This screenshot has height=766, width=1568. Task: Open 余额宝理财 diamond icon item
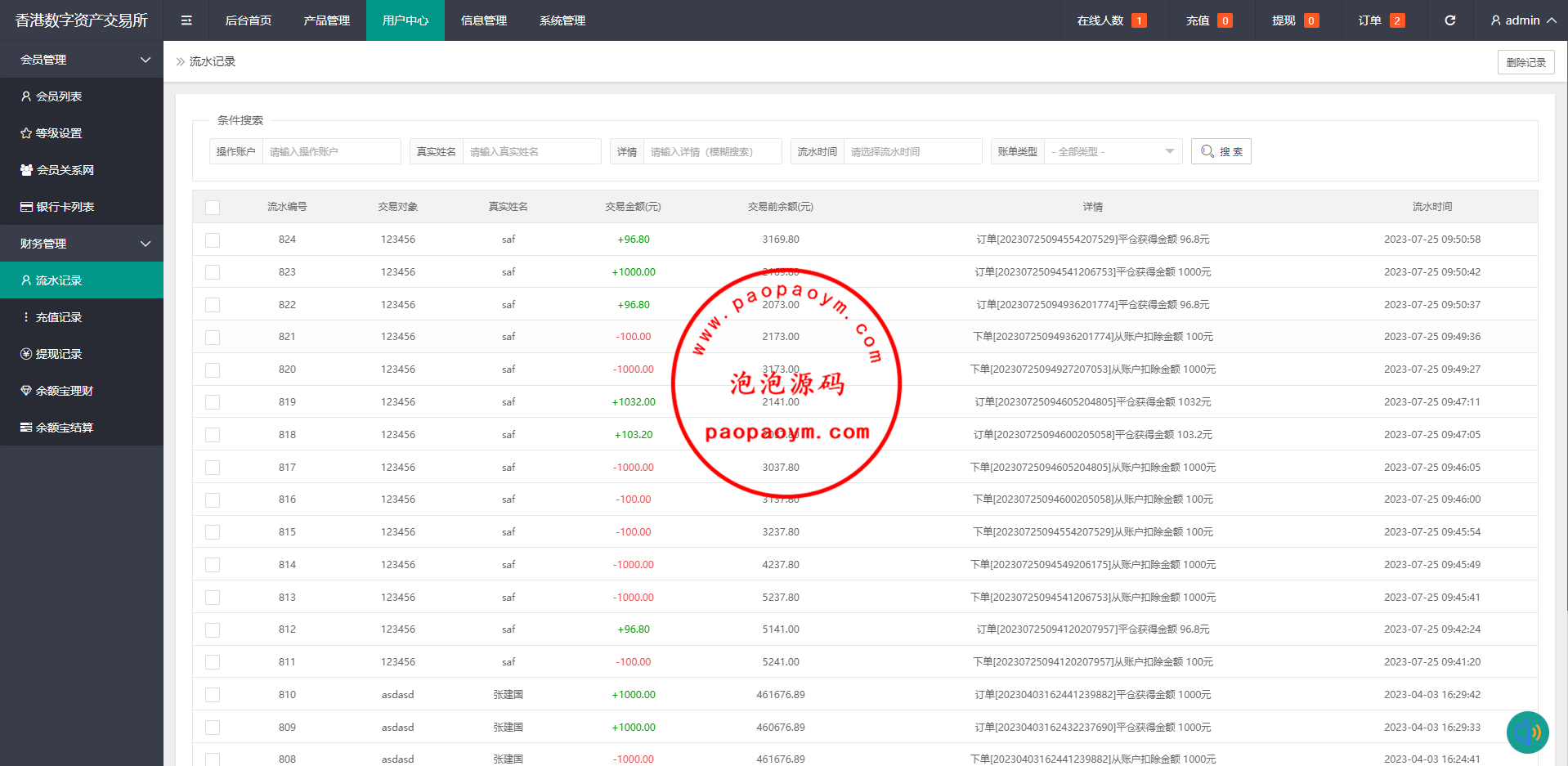[x=26, y=391]
